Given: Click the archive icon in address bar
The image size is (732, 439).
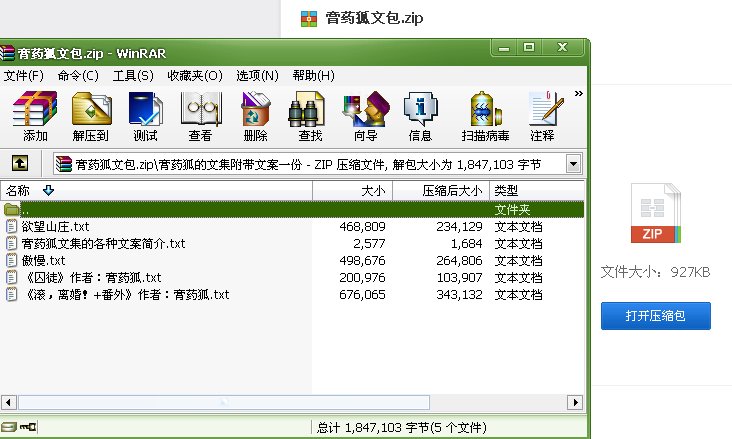Looking at the screenshot, I should (63, 164).
